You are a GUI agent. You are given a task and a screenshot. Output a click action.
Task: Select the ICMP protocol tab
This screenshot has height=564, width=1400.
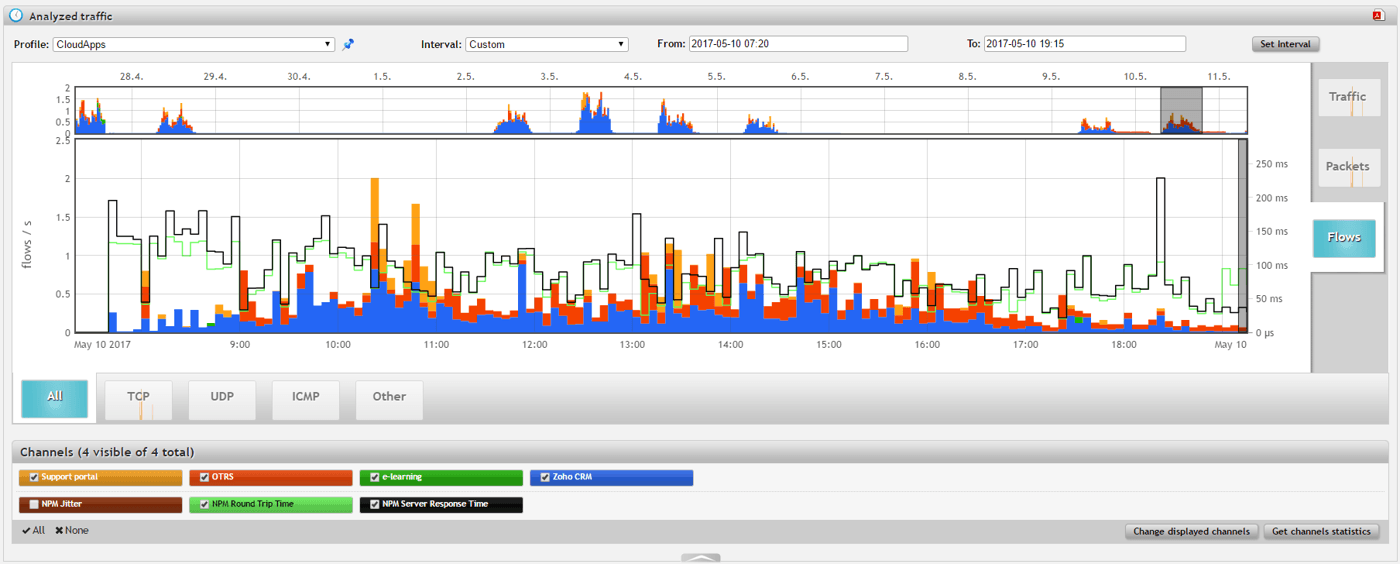tap(305, 398)
